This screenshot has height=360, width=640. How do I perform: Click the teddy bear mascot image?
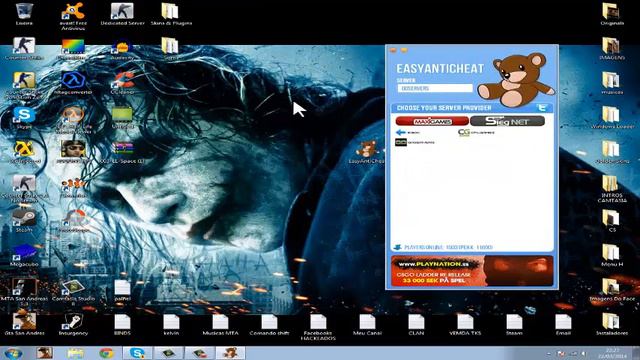[x=516, y=80]
